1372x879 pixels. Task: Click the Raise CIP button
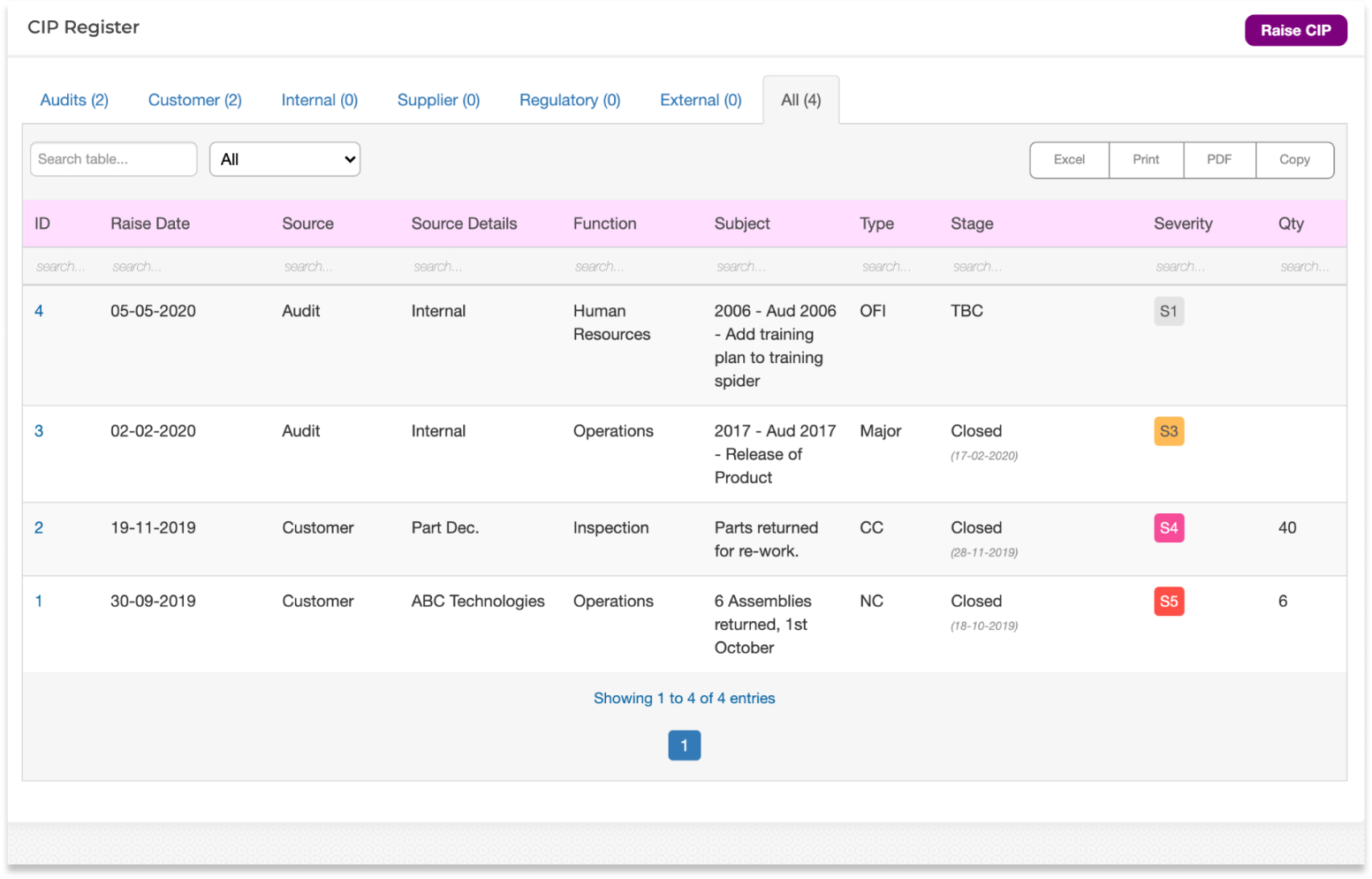pyautogui.click(x=1295, y=30)
